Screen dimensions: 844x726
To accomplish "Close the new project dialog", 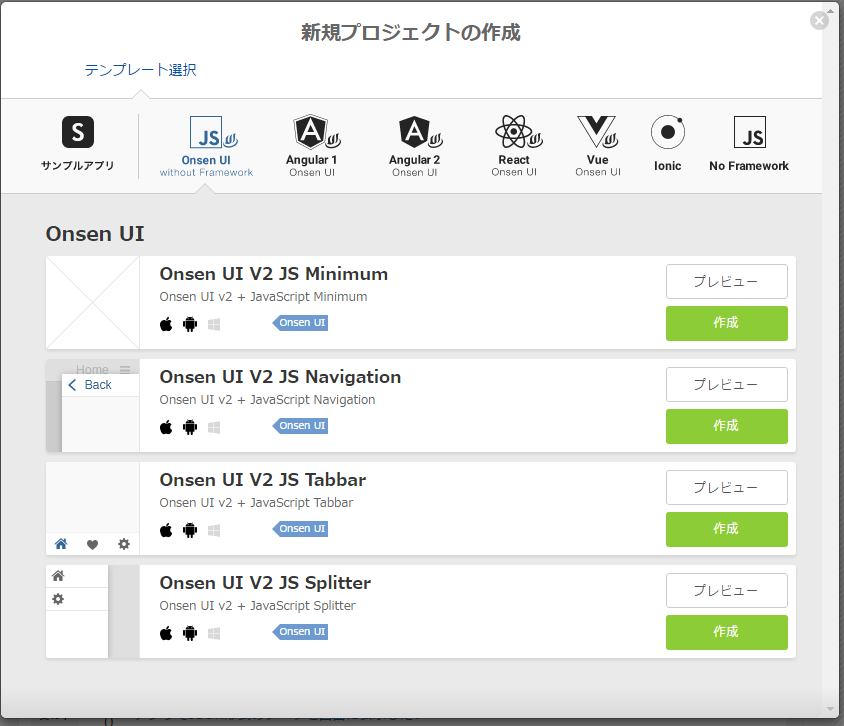I will click(x=819, y=20).
